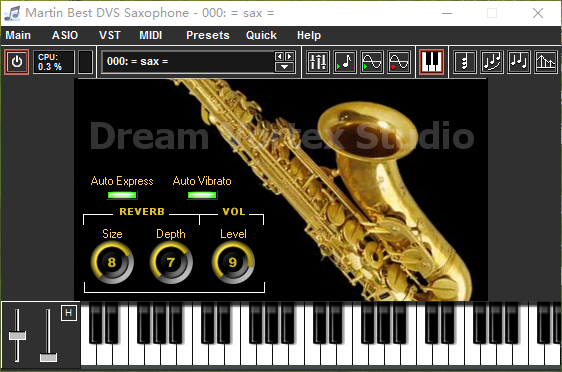562x372 pixels.
Task: Toggle the piano keyboard icon
Action: 432,62
